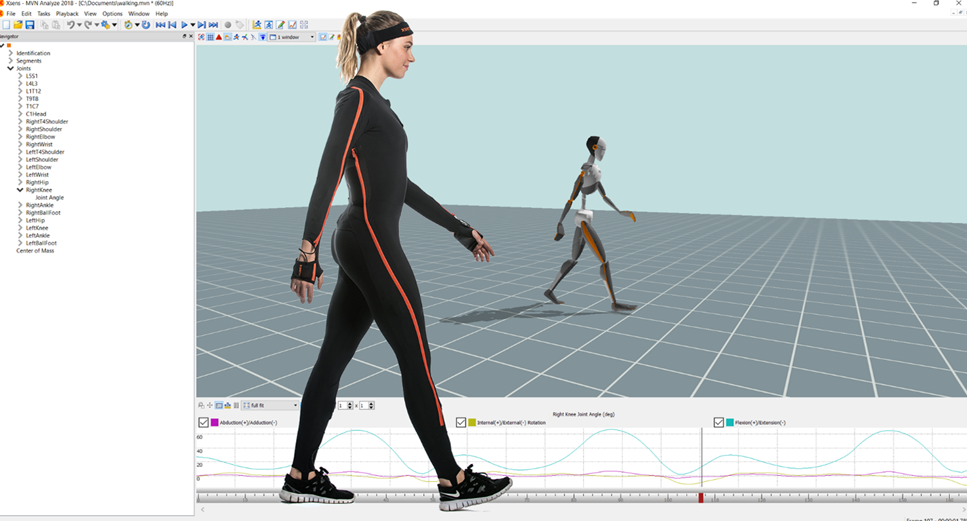Image resolution: width=967 pixels, height=521 pixels.
Task: Collapse the Joints tree node
Action: (x=10, y=68)
